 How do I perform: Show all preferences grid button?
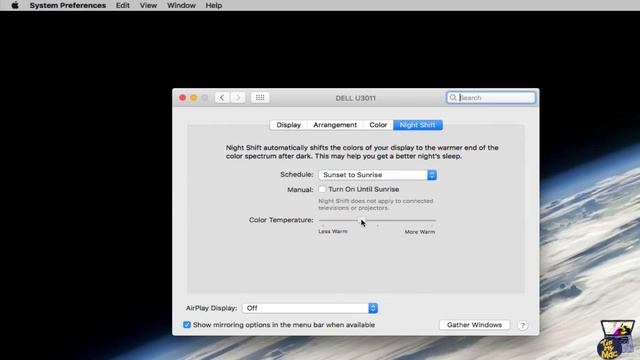point(260,98)
